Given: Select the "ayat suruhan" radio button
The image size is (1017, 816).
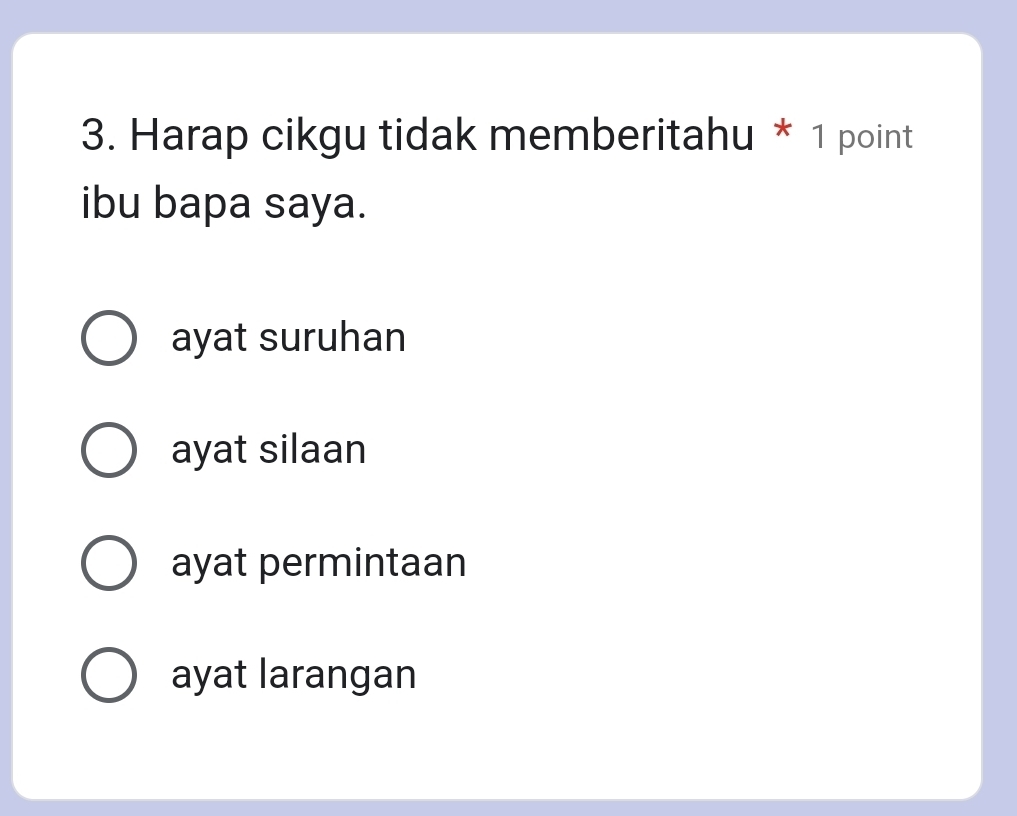Looking at the screenshot, I should point(108,340).
